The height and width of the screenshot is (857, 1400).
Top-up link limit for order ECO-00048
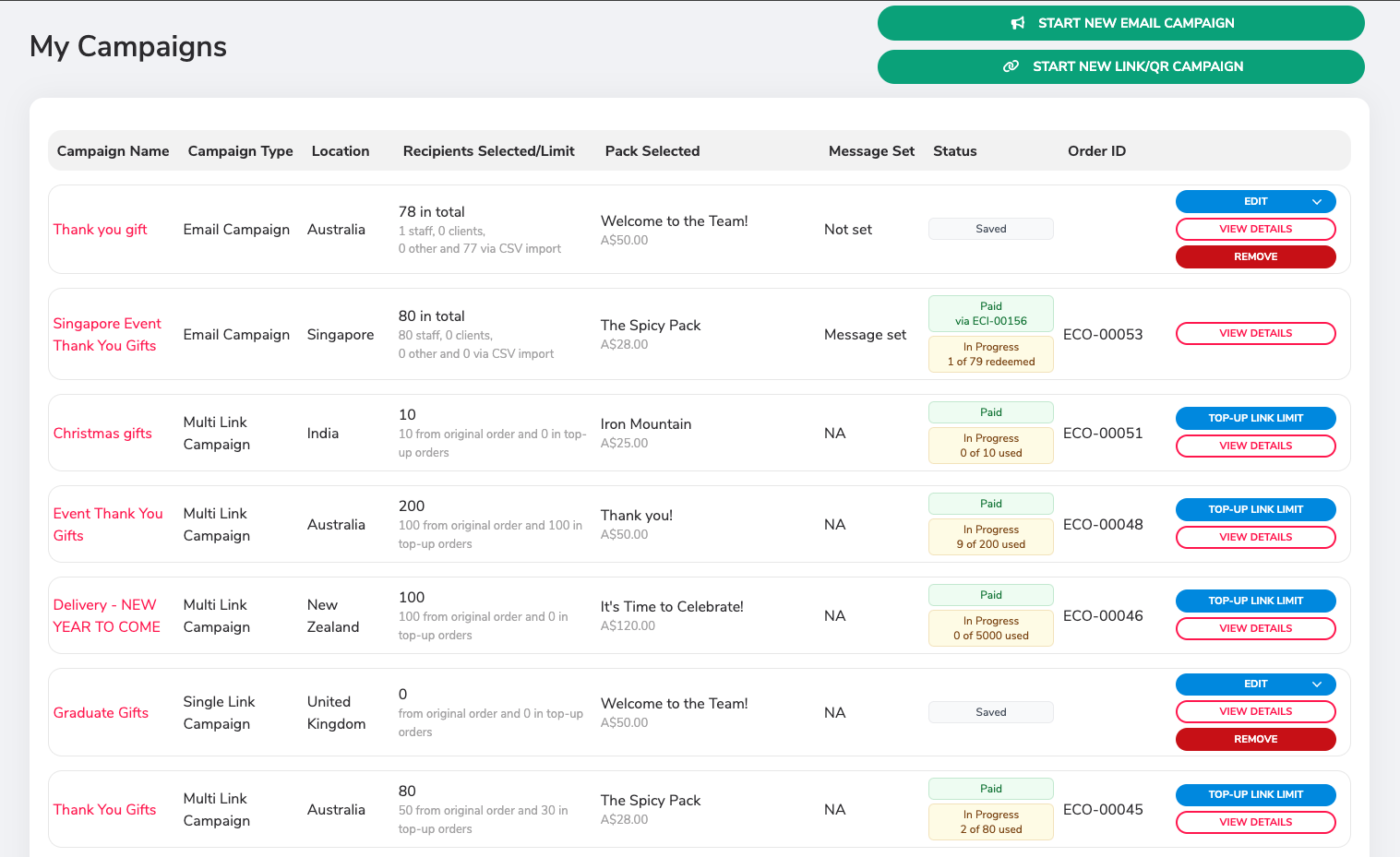click(1255, 509)
